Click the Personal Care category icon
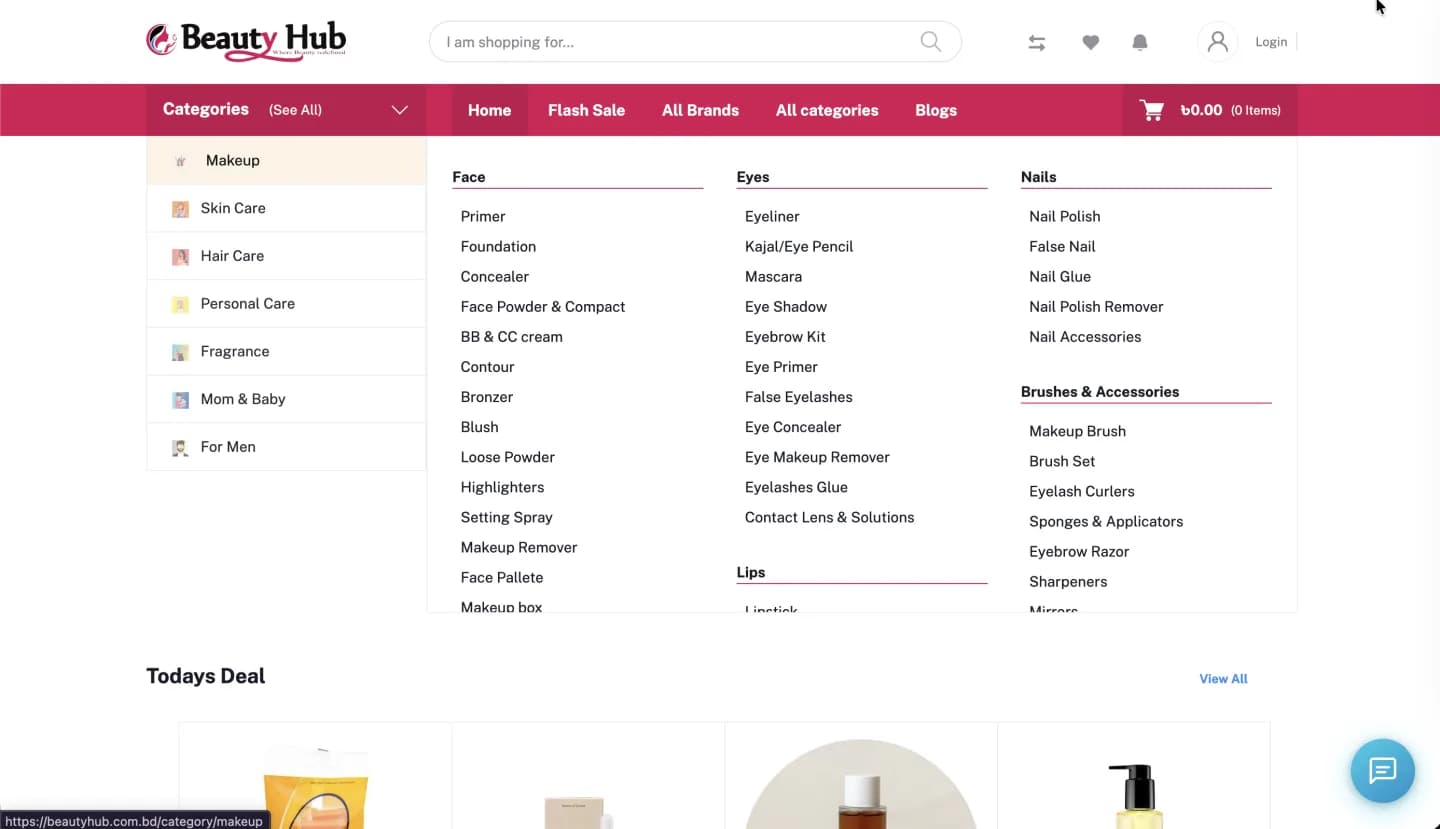Image resolution: width=1440 pixels, height=829 pixels. 180,305
